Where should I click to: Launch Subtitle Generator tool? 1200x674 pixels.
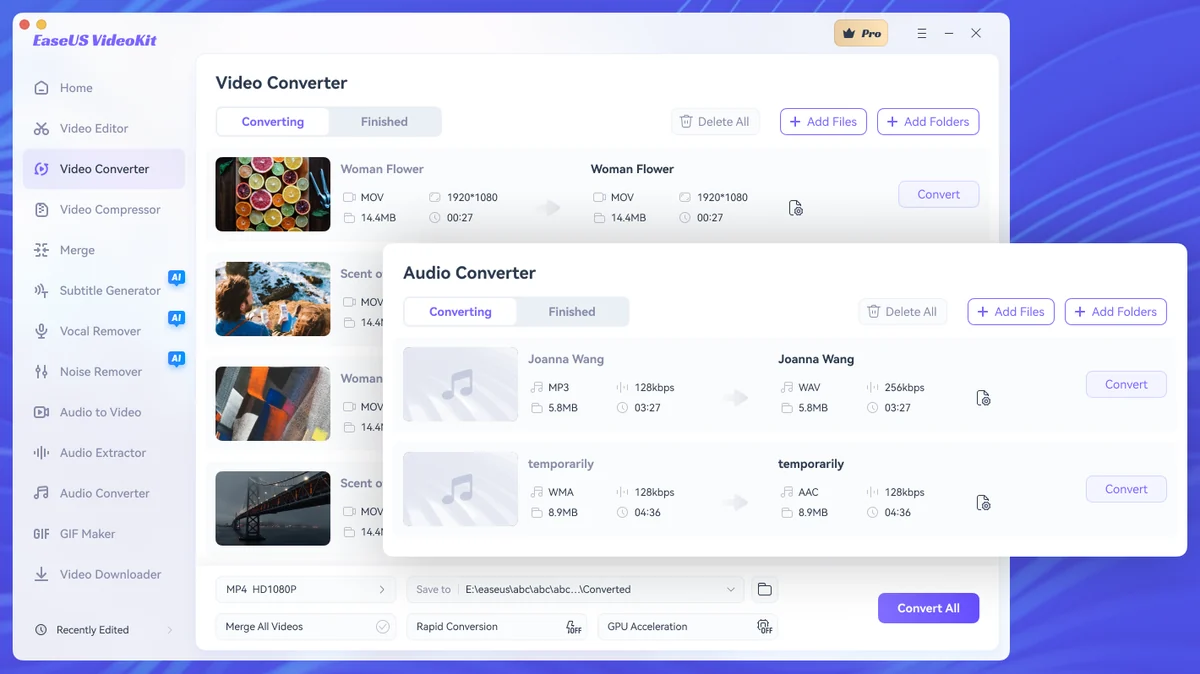(x=109, y=291)
